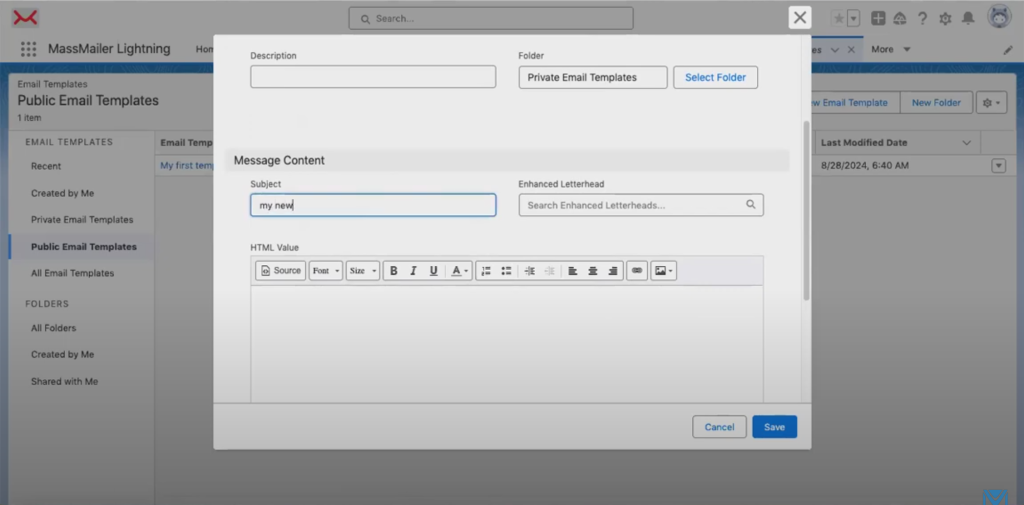Image resolution: width=1024 pixels, height=505 pixels.
Task: Select All Folders in the sidebar
Action: coord(54,327)
